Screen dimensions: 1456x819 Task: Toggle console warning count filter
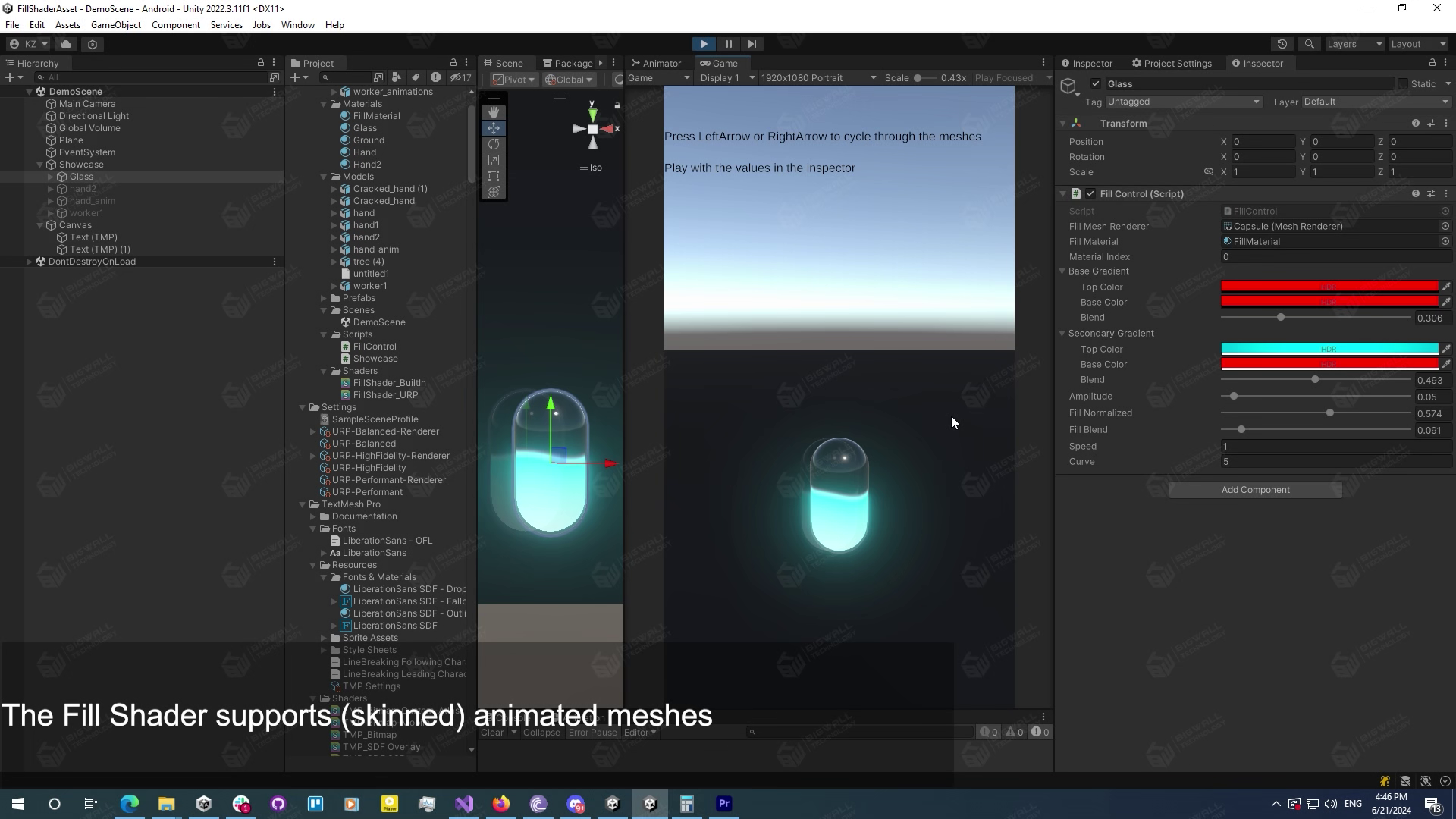pyautogui.click(x=1015, y=732)
